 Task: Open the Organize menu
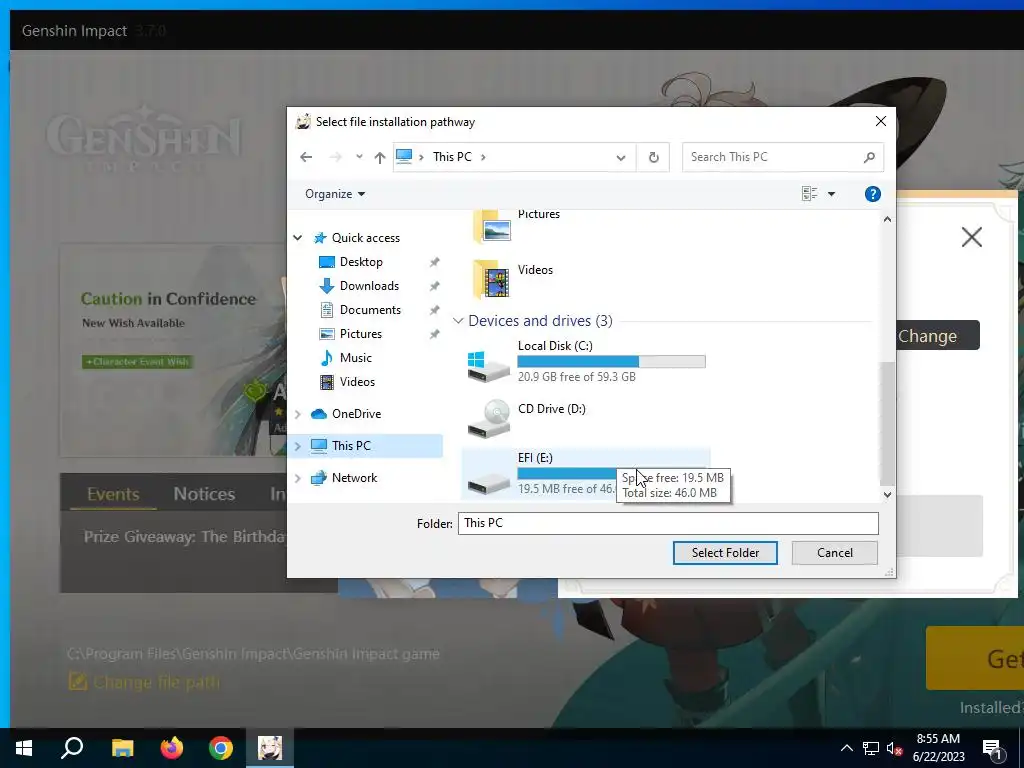(x=335, y=194)
